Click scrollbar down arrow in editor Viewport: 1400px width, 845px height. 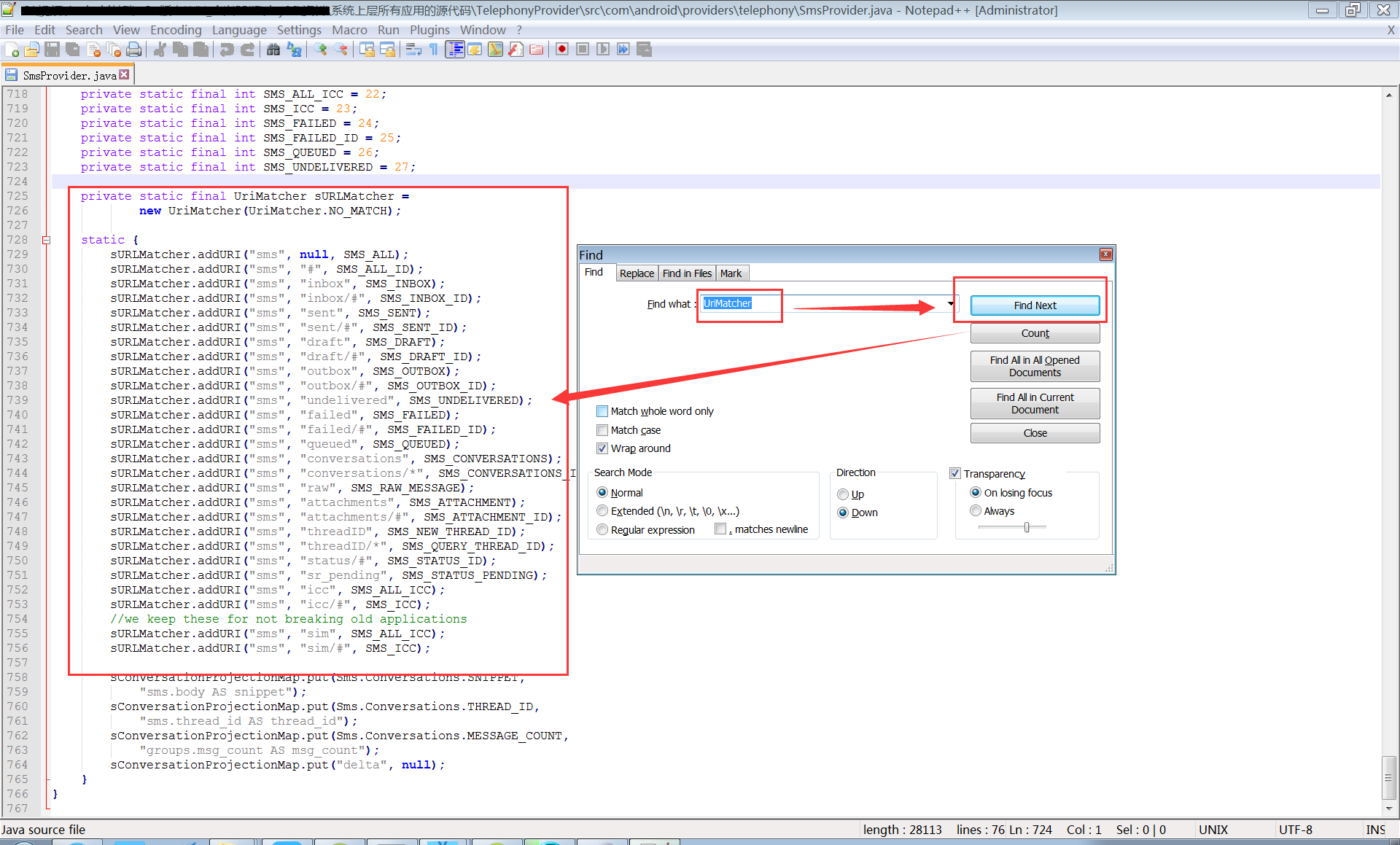1389,808
